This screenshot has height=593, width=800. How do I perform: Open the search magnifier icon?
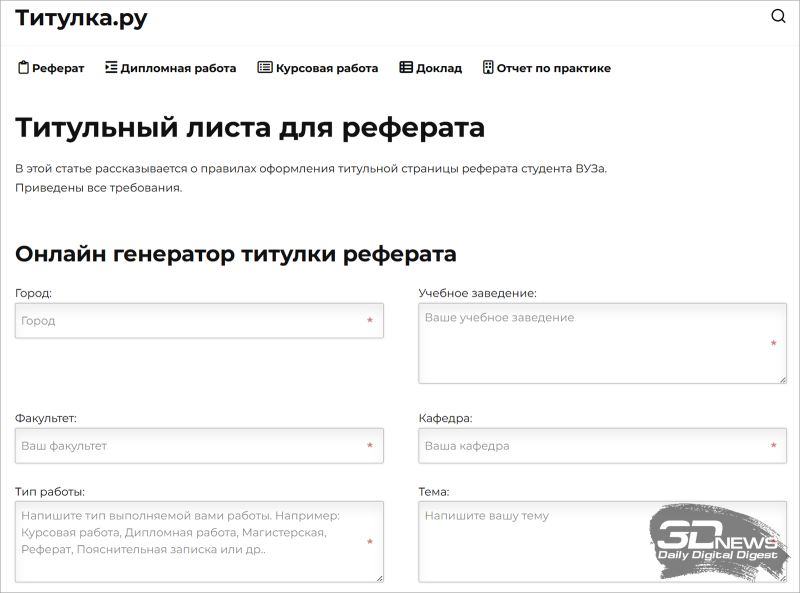point(777,16)
